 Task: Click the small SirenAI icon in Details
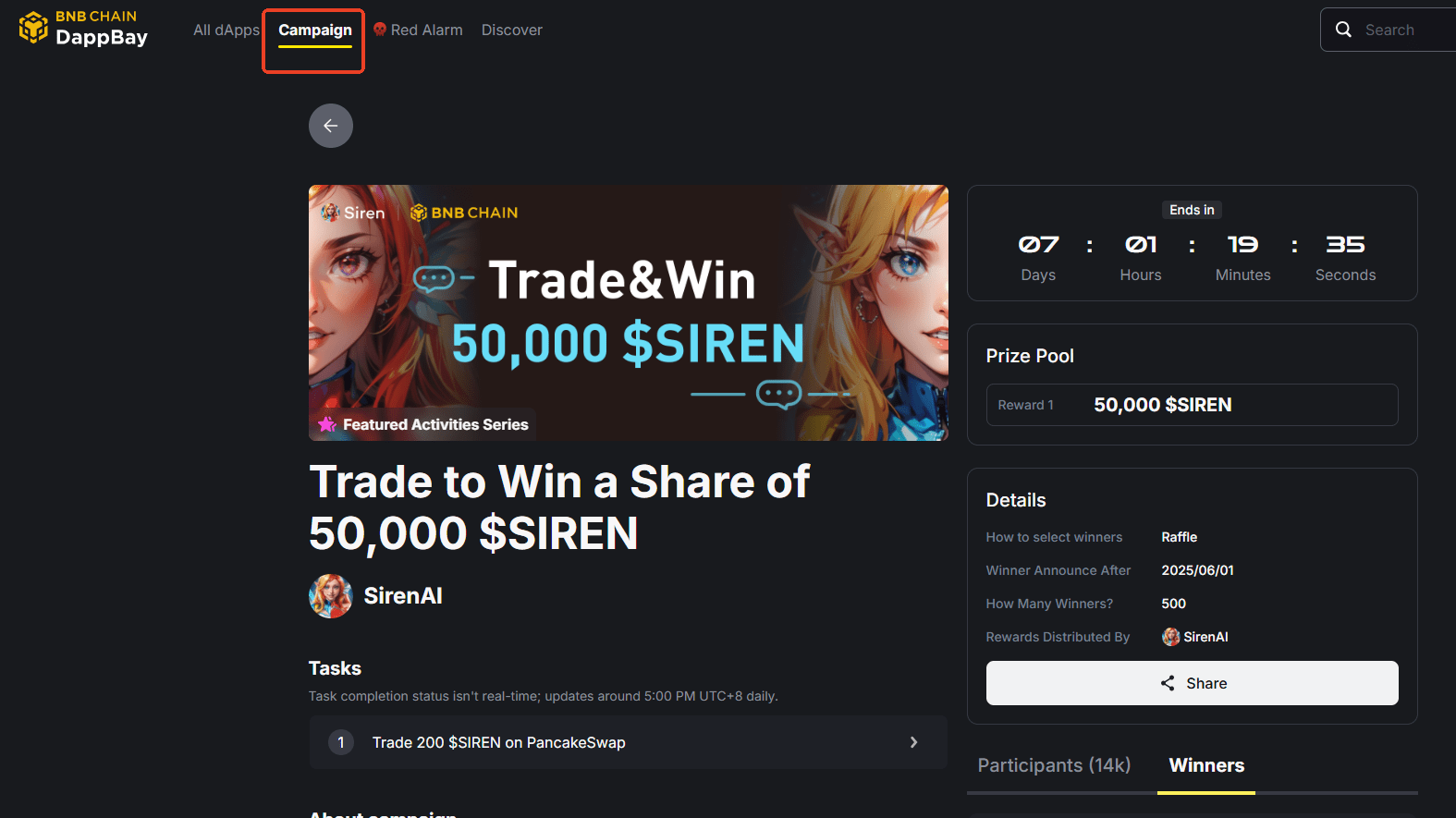pyautogui.click(x=1171, y=637)
